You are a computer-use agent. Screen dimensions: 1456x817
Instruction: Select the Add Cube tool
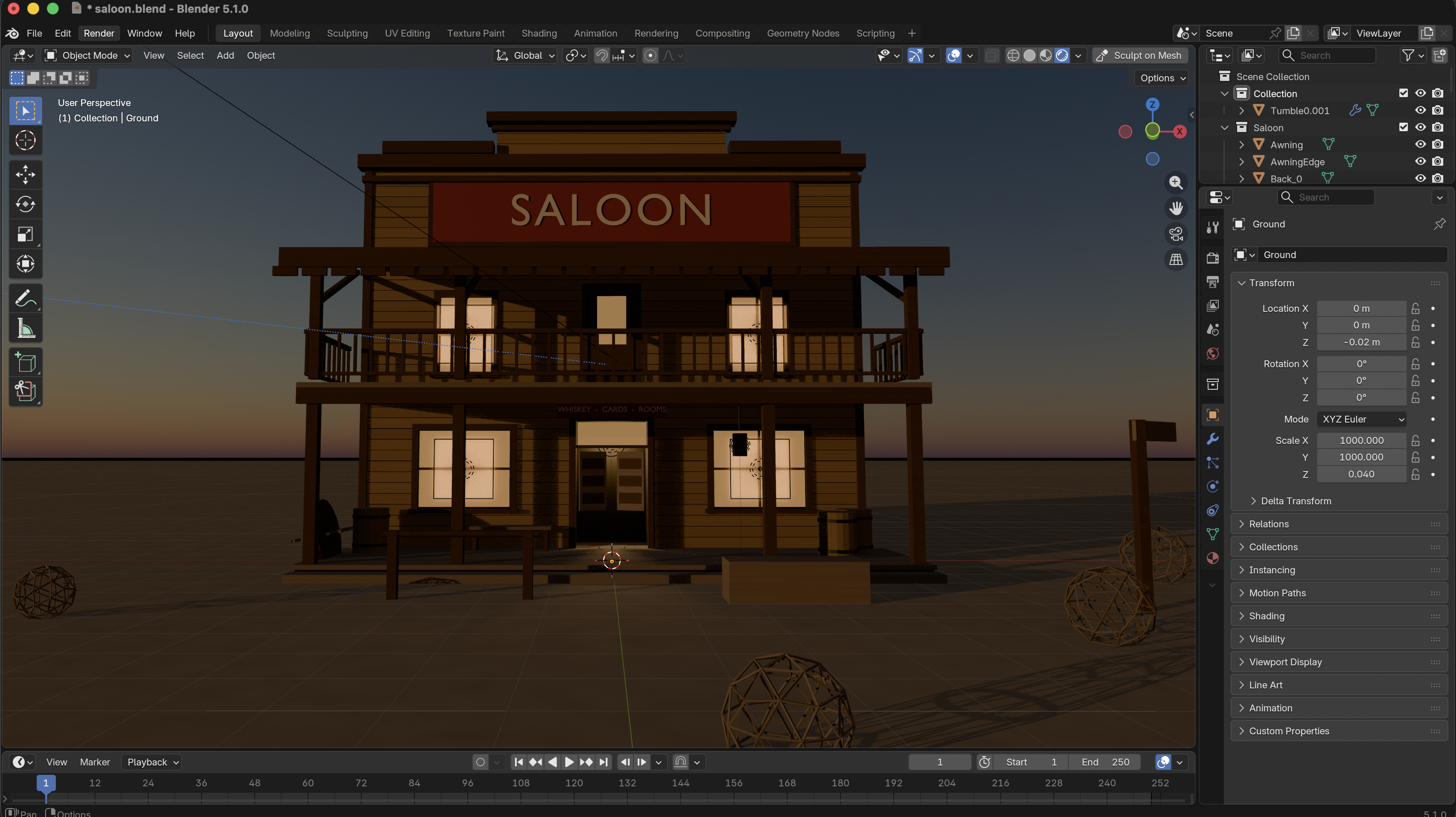pos(25,362)
